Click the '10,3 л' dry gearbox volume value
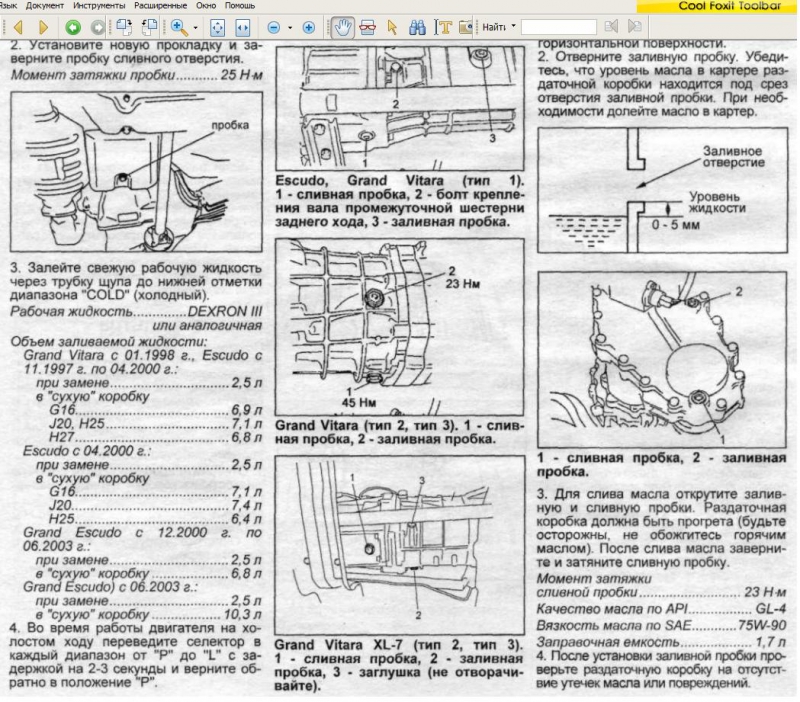Screen dimensions: 800x702 pos(242,615)
